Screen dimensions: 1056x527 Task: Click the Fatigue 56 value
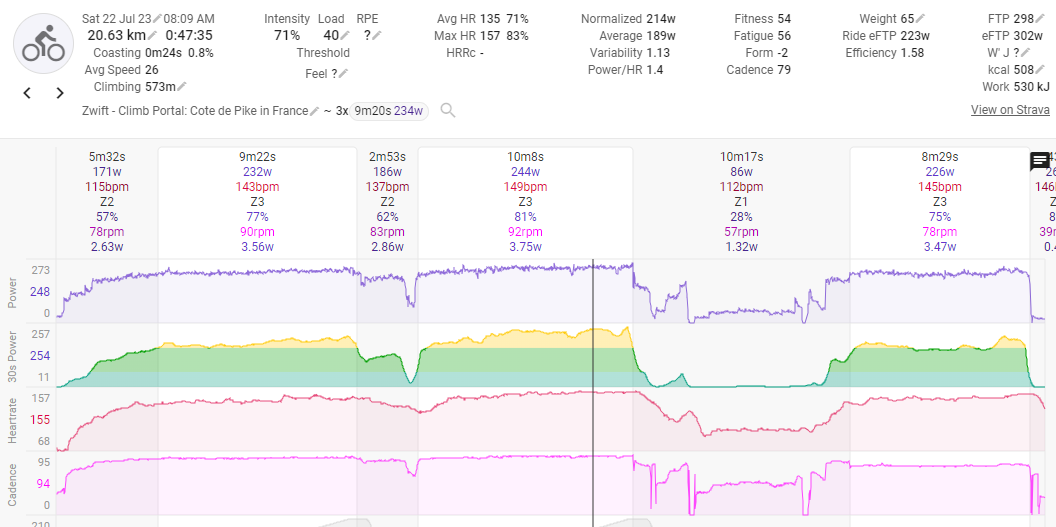[x=784, y=36]
